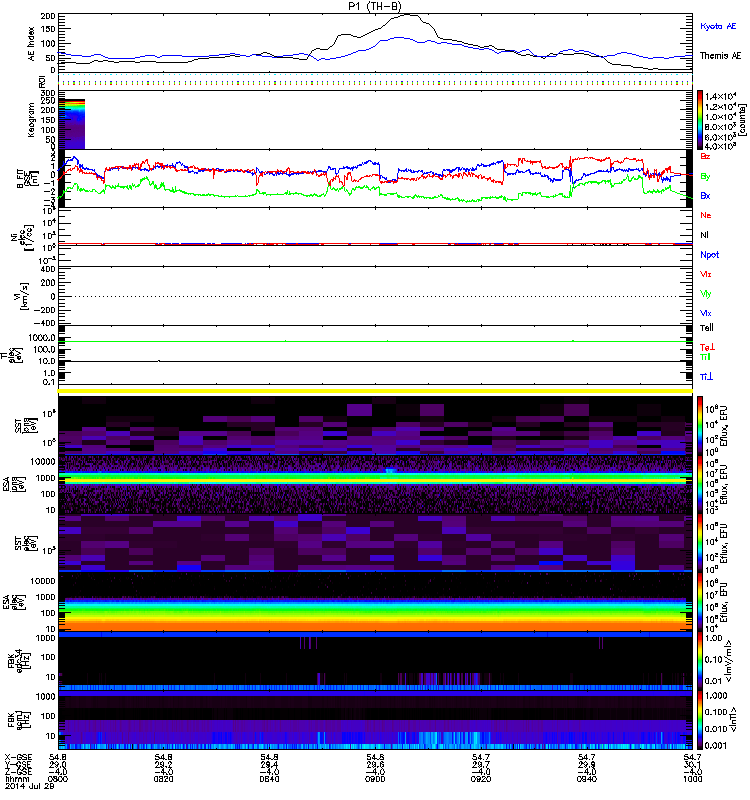The height and width of the screenshot is (800, 750).
Task: Select the "Kyoto AE" legend label
Action: pos(718,26)
